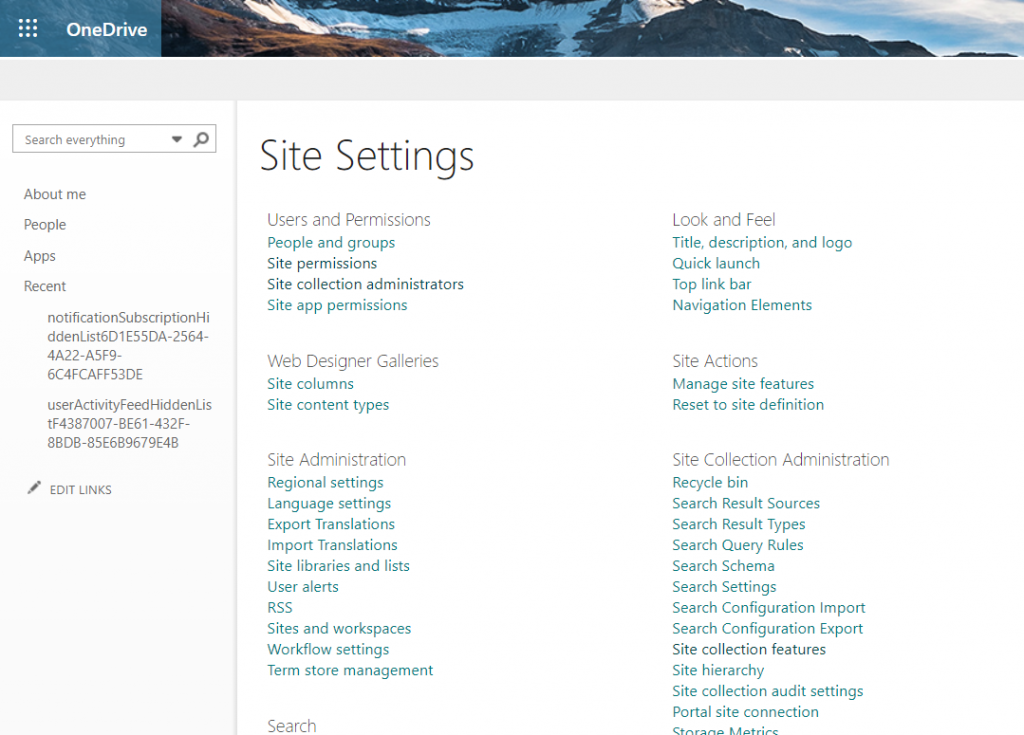The image size is (1024, 735).
Task: Open Workflow settings
Action: 328,649
